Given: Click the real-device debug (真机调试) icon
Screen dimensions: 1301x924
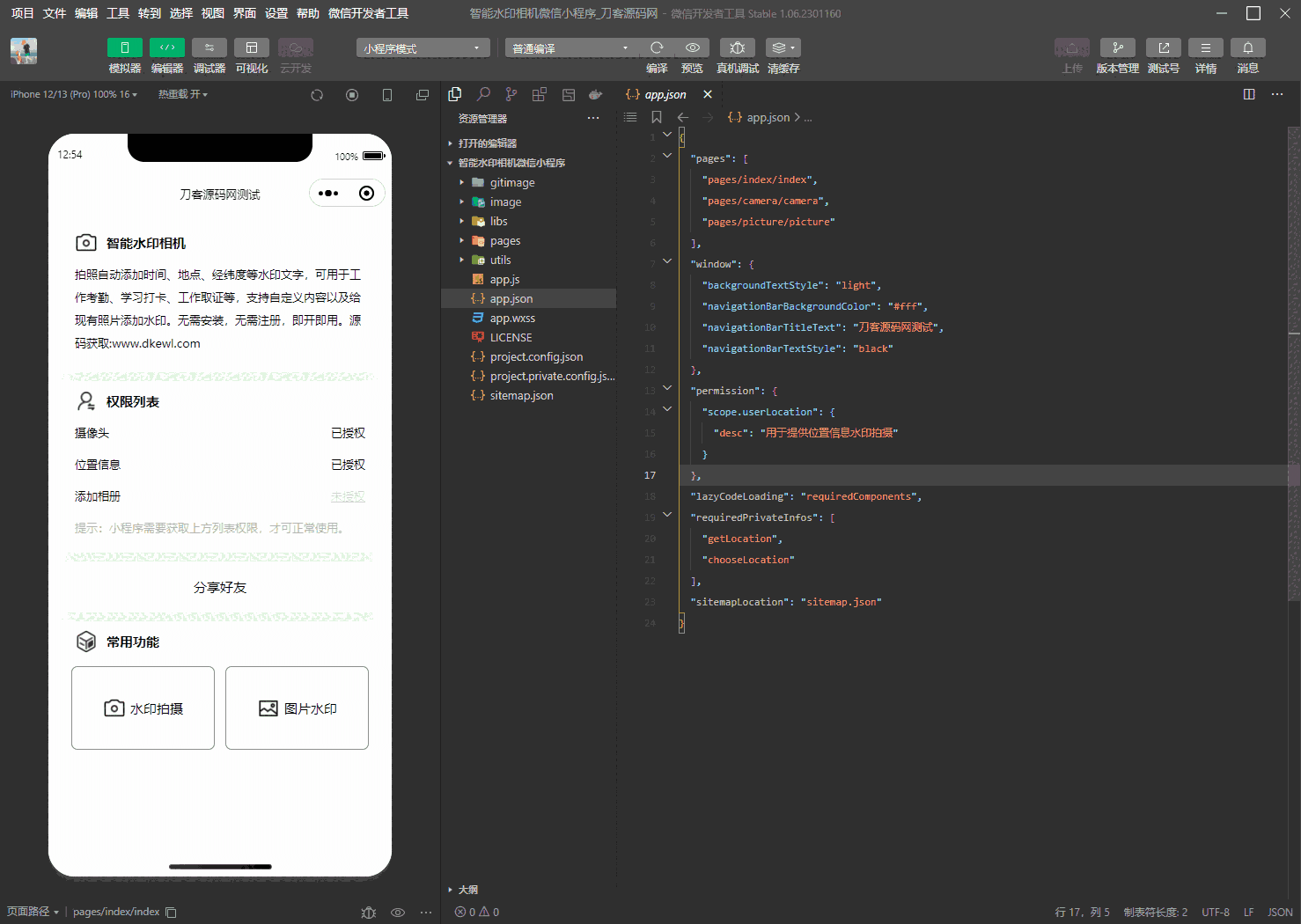Looking at the screenshot, I should pyautogui.click(x=737, y=48).
